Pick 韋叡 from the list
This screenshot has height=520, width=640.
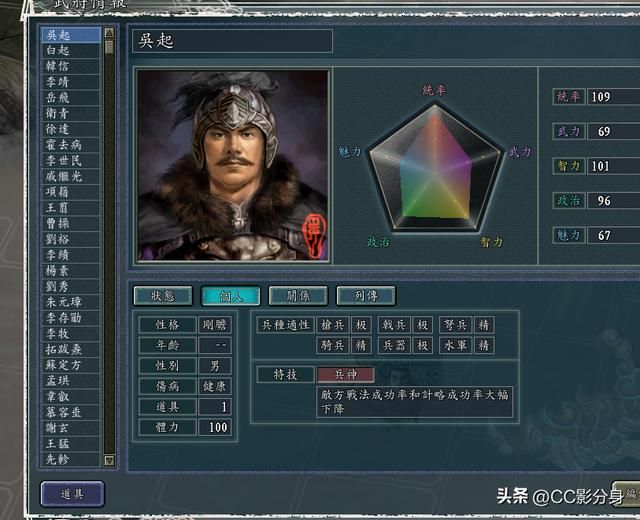[71, 396]
